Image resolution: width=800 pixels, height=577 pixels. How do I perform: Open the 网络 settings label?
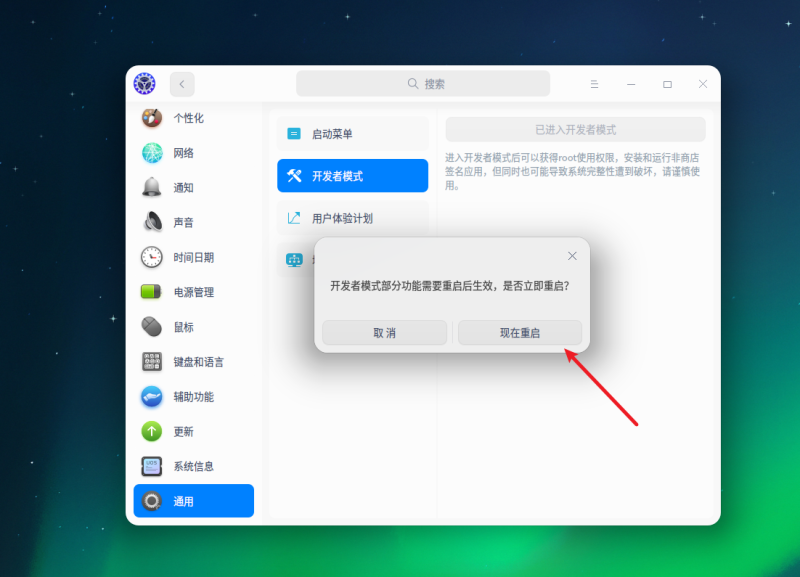coord(184,153)
